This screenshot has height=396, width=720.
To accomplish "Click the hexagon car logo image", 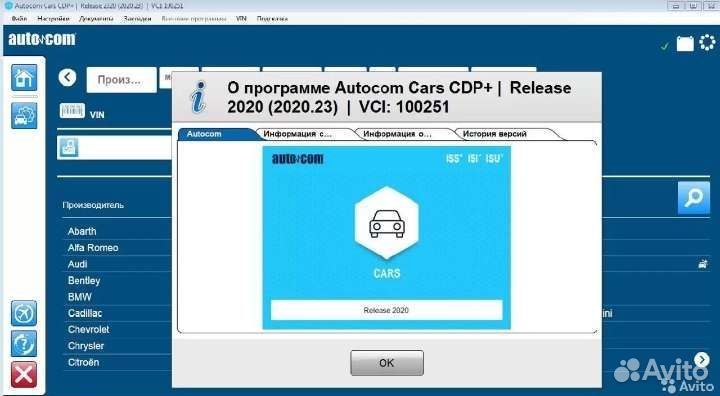I will click(x=387, y=222).
